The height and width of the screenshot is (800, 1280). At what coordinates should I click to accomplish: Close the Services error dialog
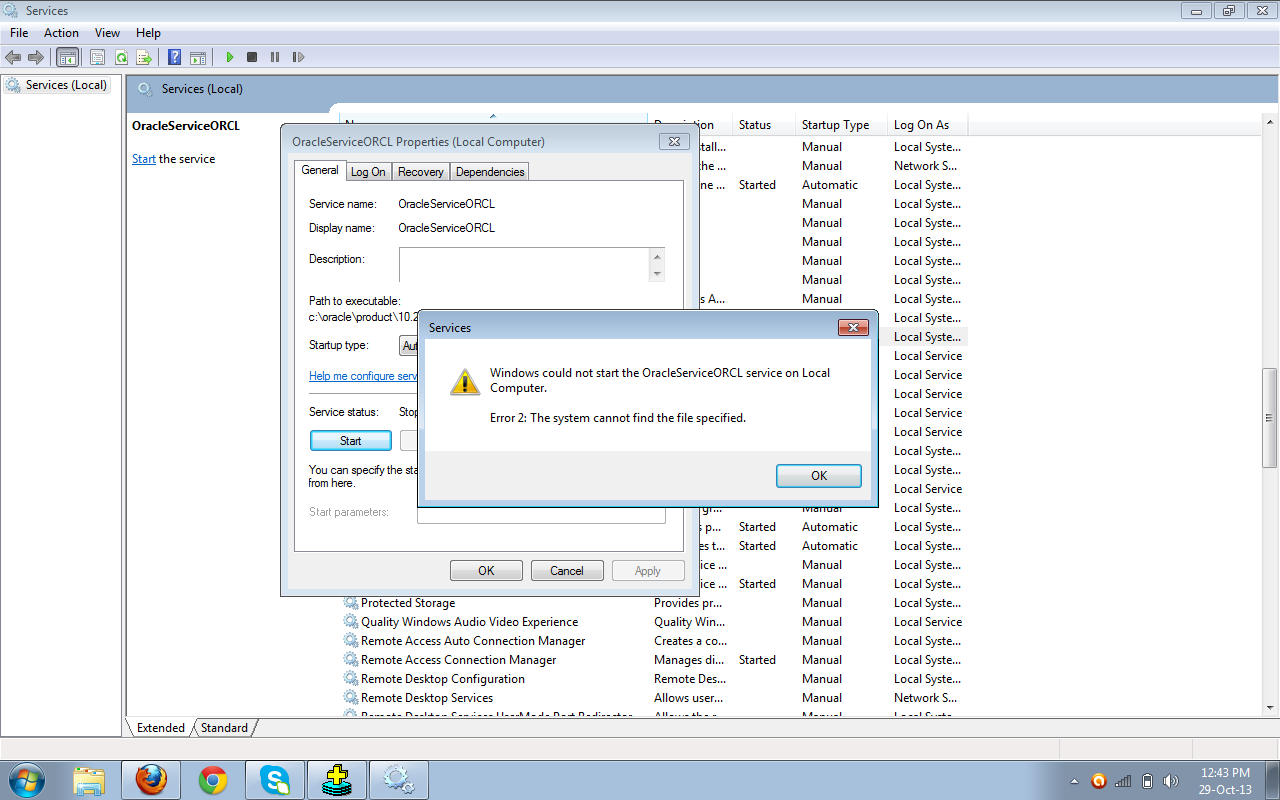point(853,328)
